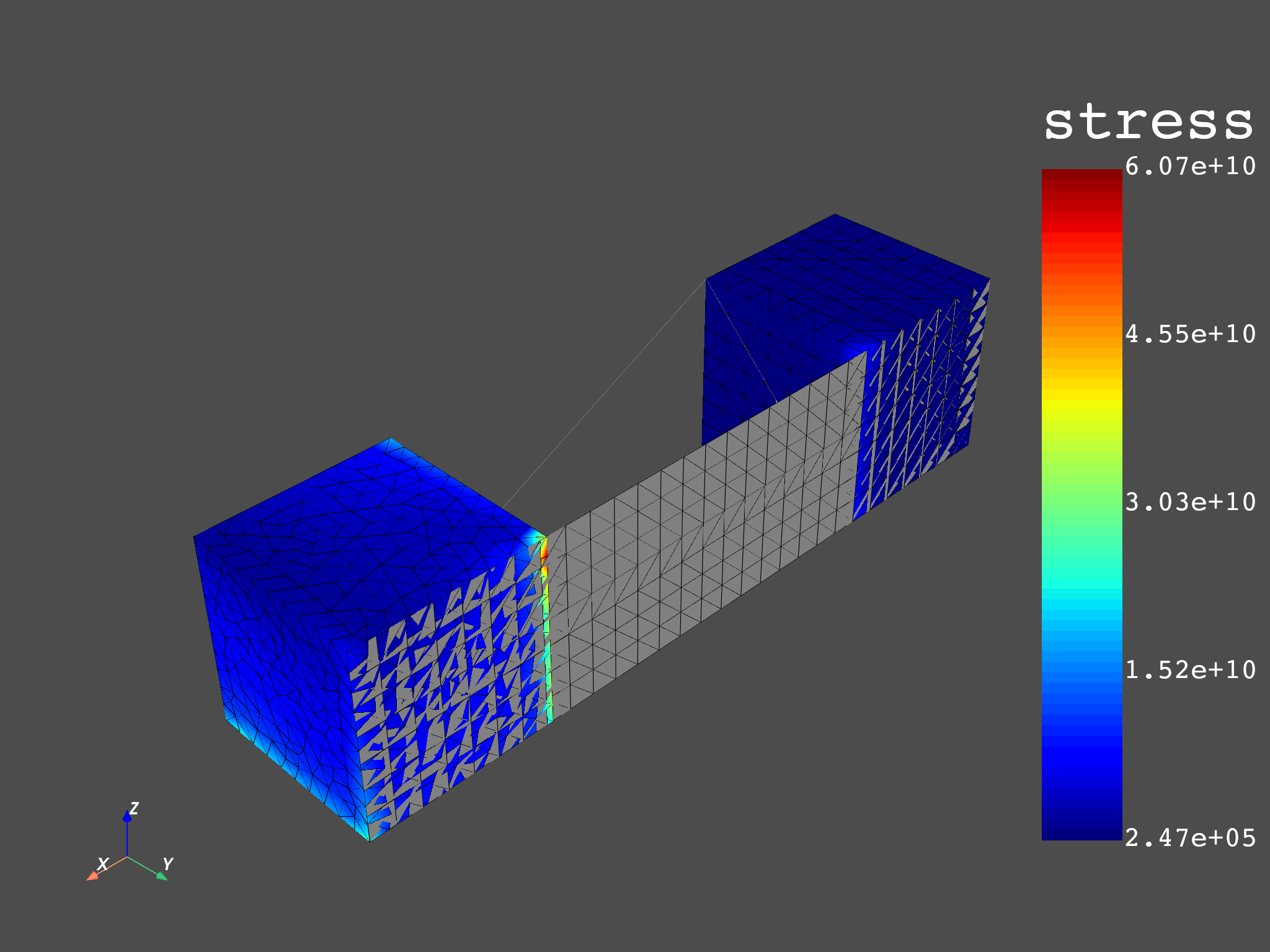Screen dimensions: 1270x952
Task: Click the 6.07e+10 maximum label
Action: [x=1191, y=166]
